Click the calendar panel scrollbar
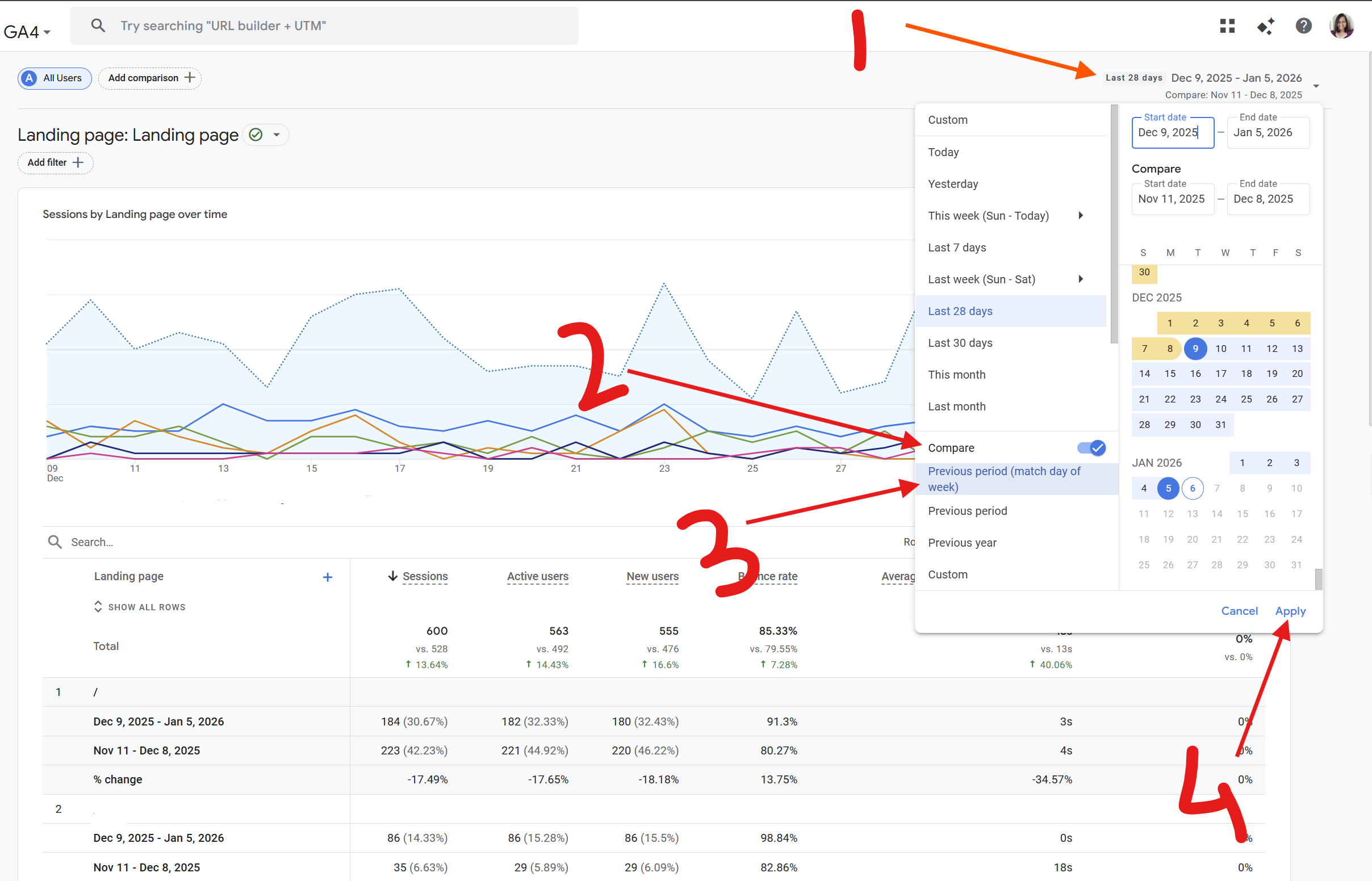Image resolution: width=1372 pixels, height=881 pixels. click(x=1318, y=578)
